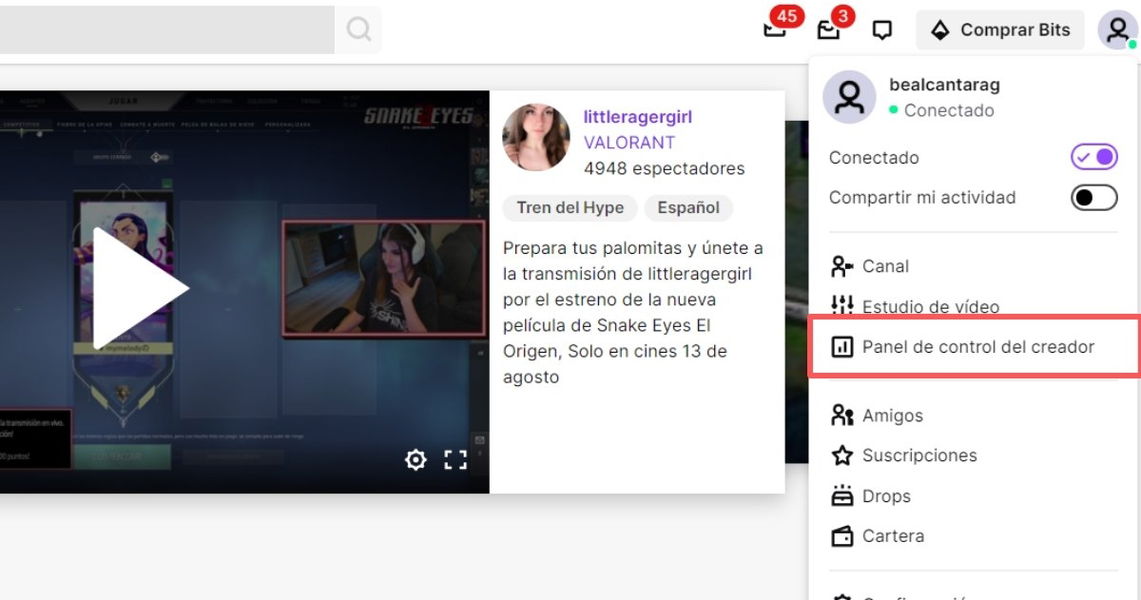
Task: Click the search magnifier button
Action: 358,30
